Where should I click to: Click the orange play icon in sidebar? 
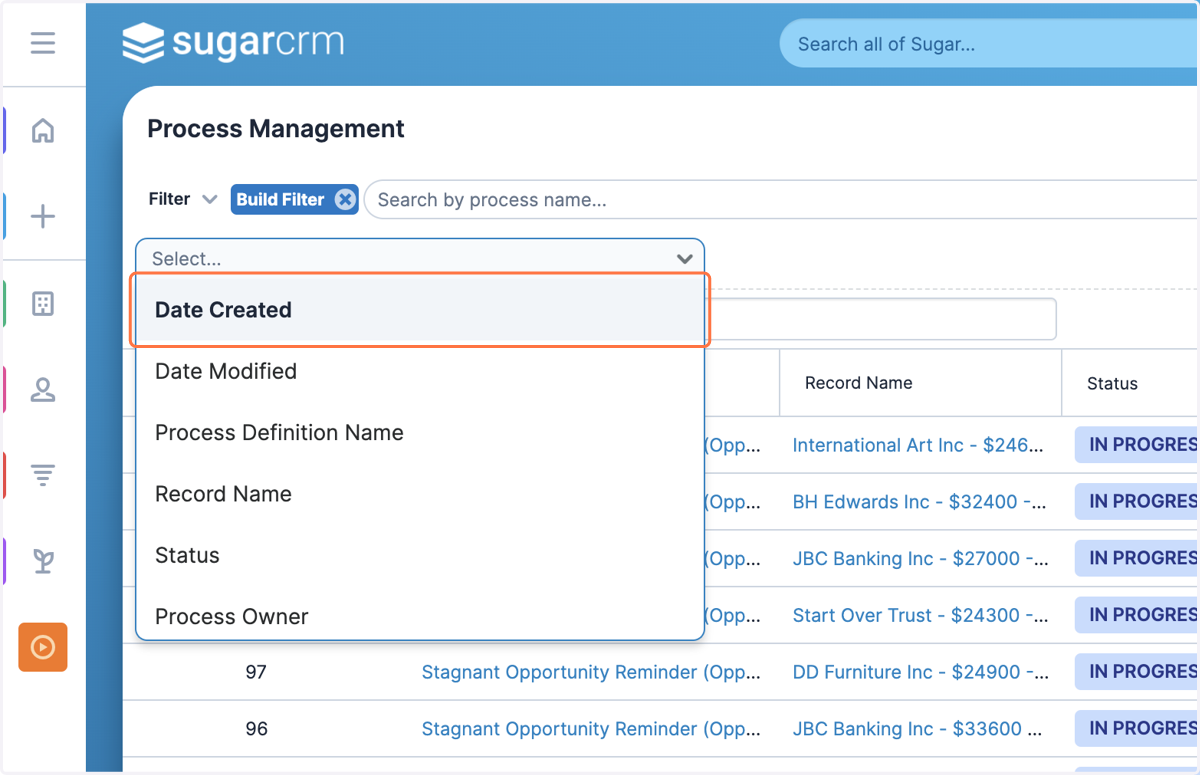(x=43, y=647)
